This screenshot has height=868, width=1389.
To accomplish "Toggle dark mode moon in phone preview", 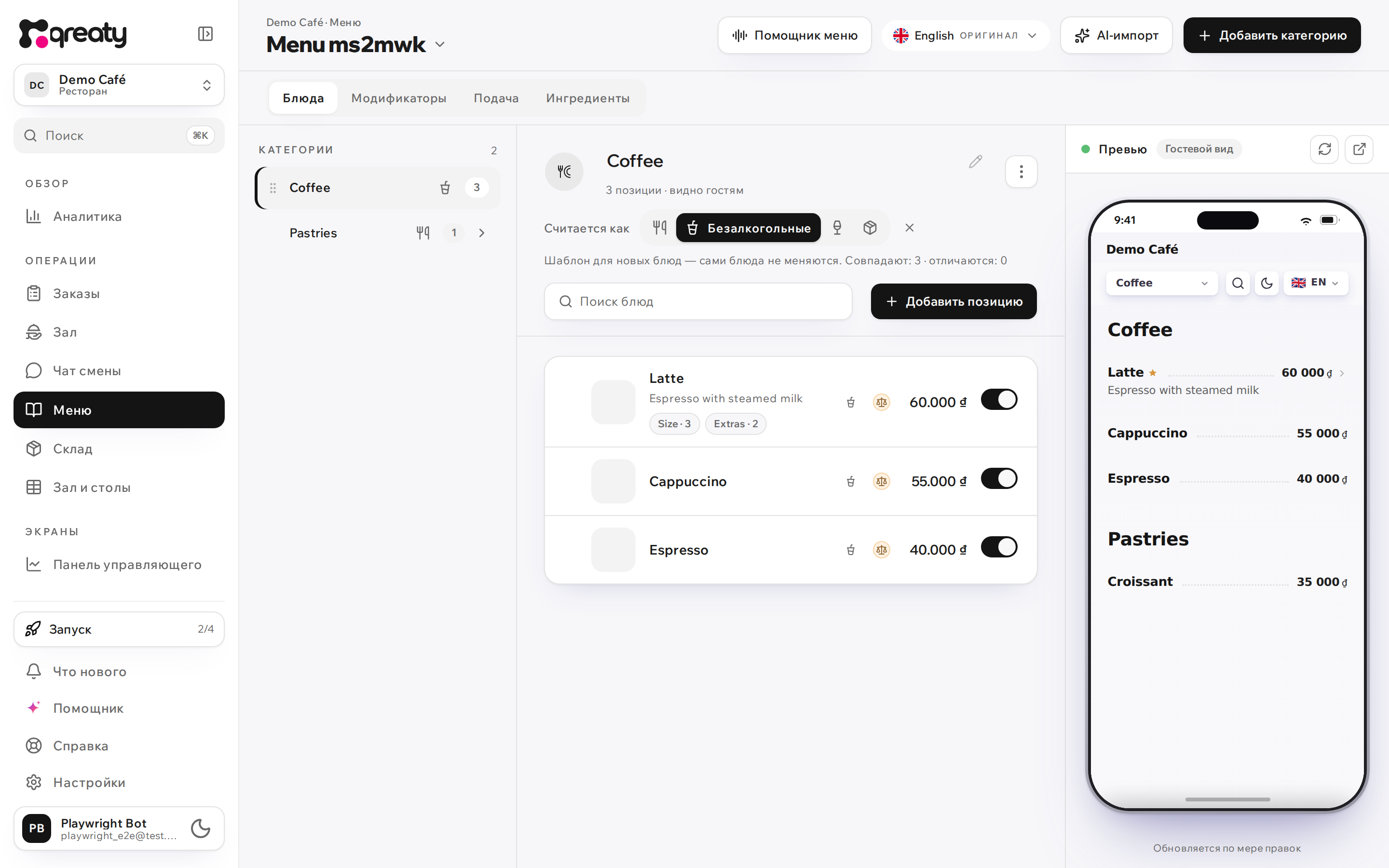I will [x=1266, y=283].
